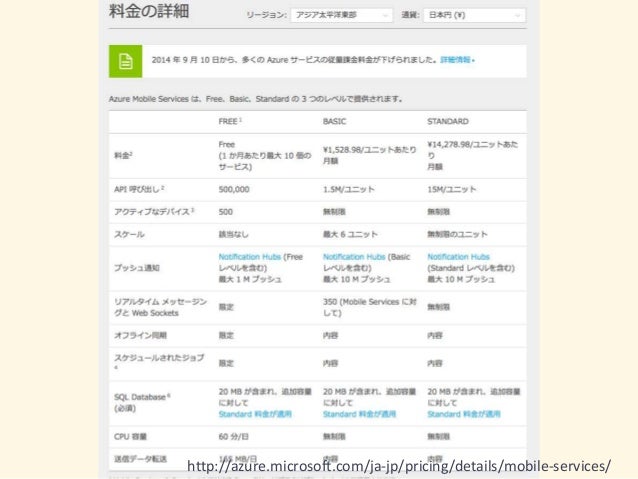Screen dimensions: 638x479
Task: Click the FREE column header
Action: pos(230,121)
